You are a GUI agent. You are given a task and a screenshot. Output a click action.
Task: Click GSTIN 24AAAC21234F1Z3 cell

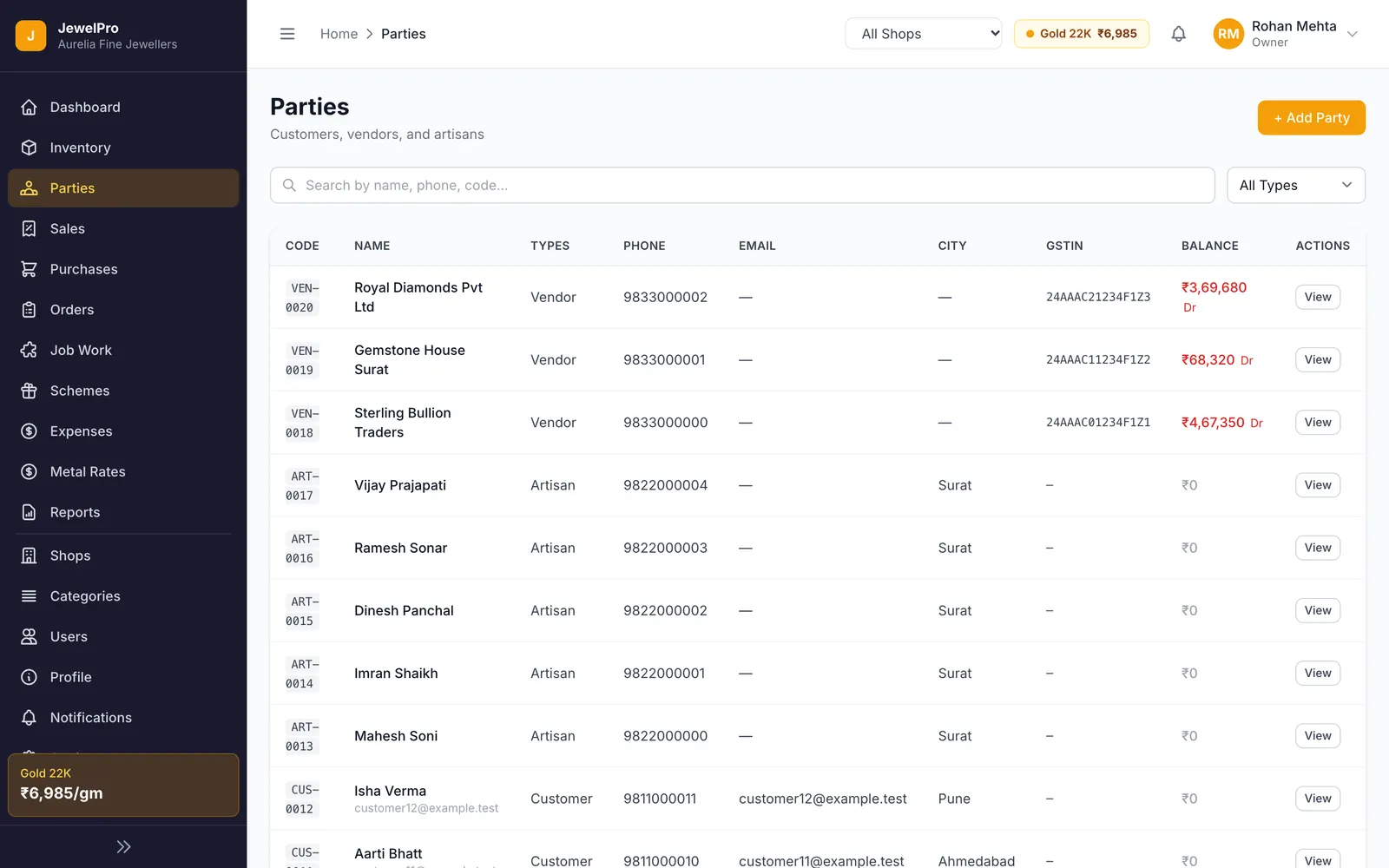coord(1097,297)
